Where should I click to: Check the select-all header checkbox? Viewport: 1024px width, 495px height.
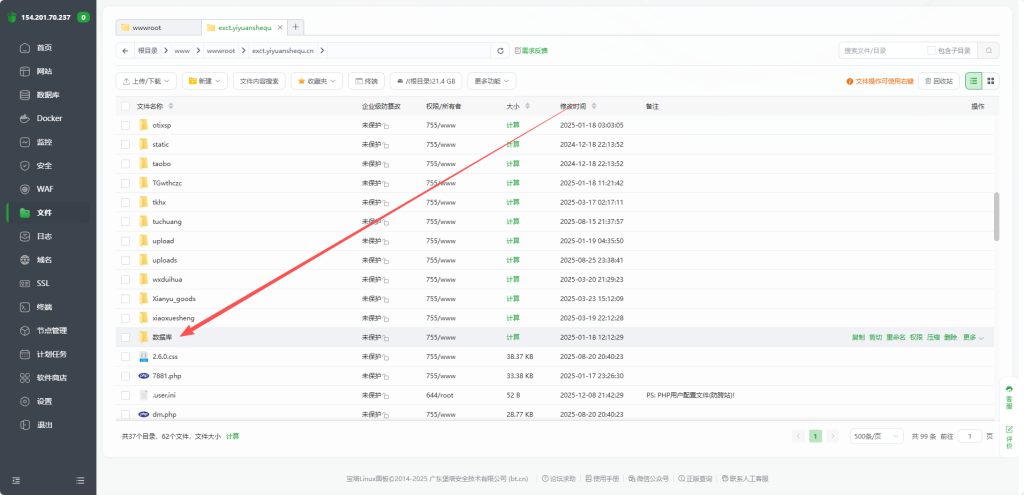pyautogui.click(x=125, y=106)
